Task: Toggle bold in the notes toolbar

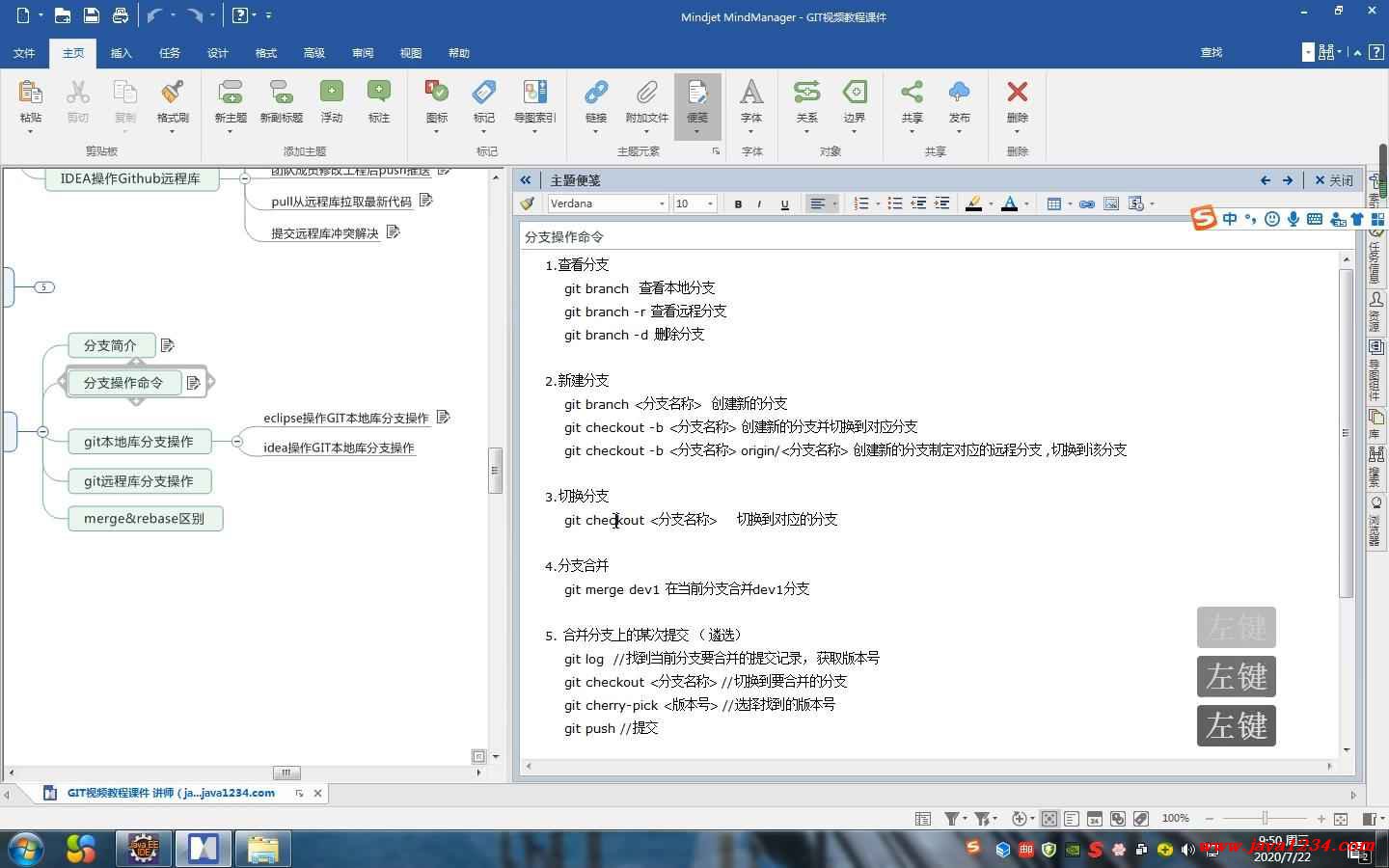Action: click(738, 203)
